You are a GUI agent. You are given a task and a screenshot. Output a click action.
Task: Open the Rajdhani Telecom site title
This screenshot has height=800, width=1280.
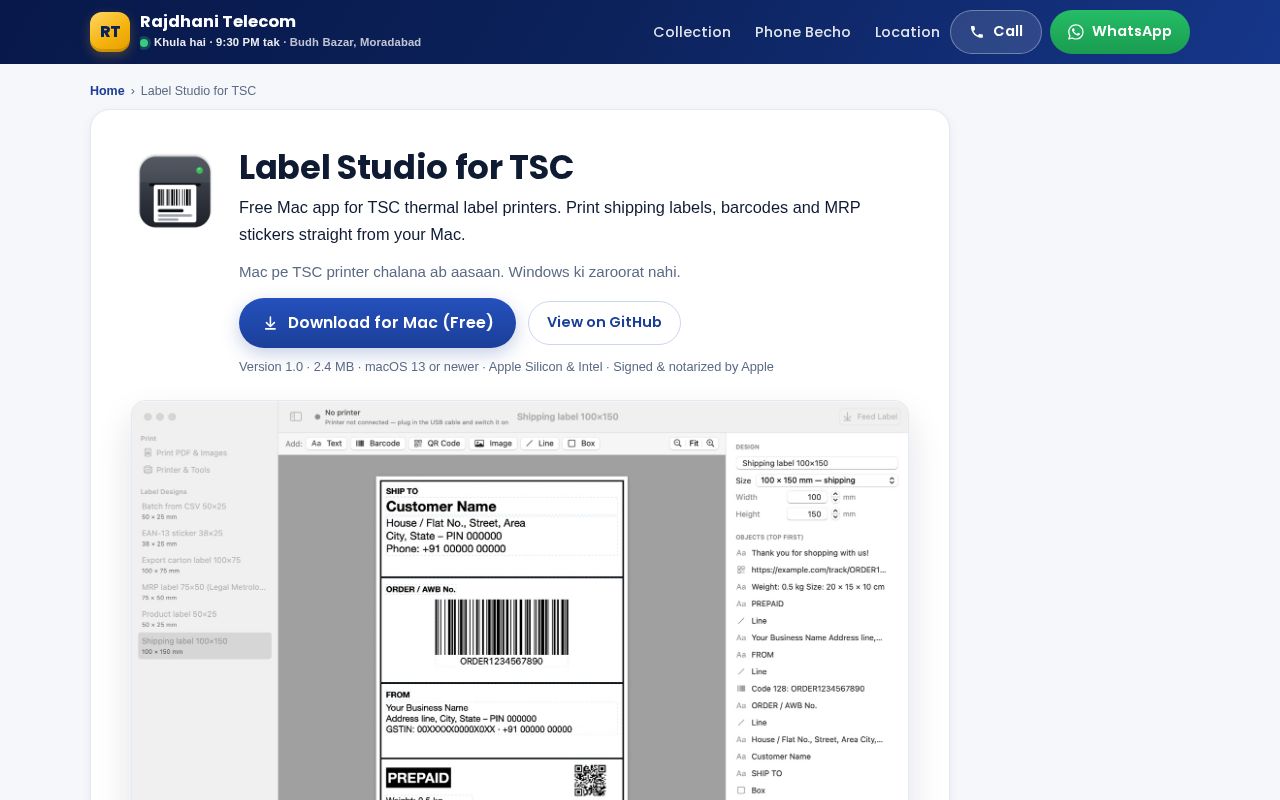[x=218, y=21]
